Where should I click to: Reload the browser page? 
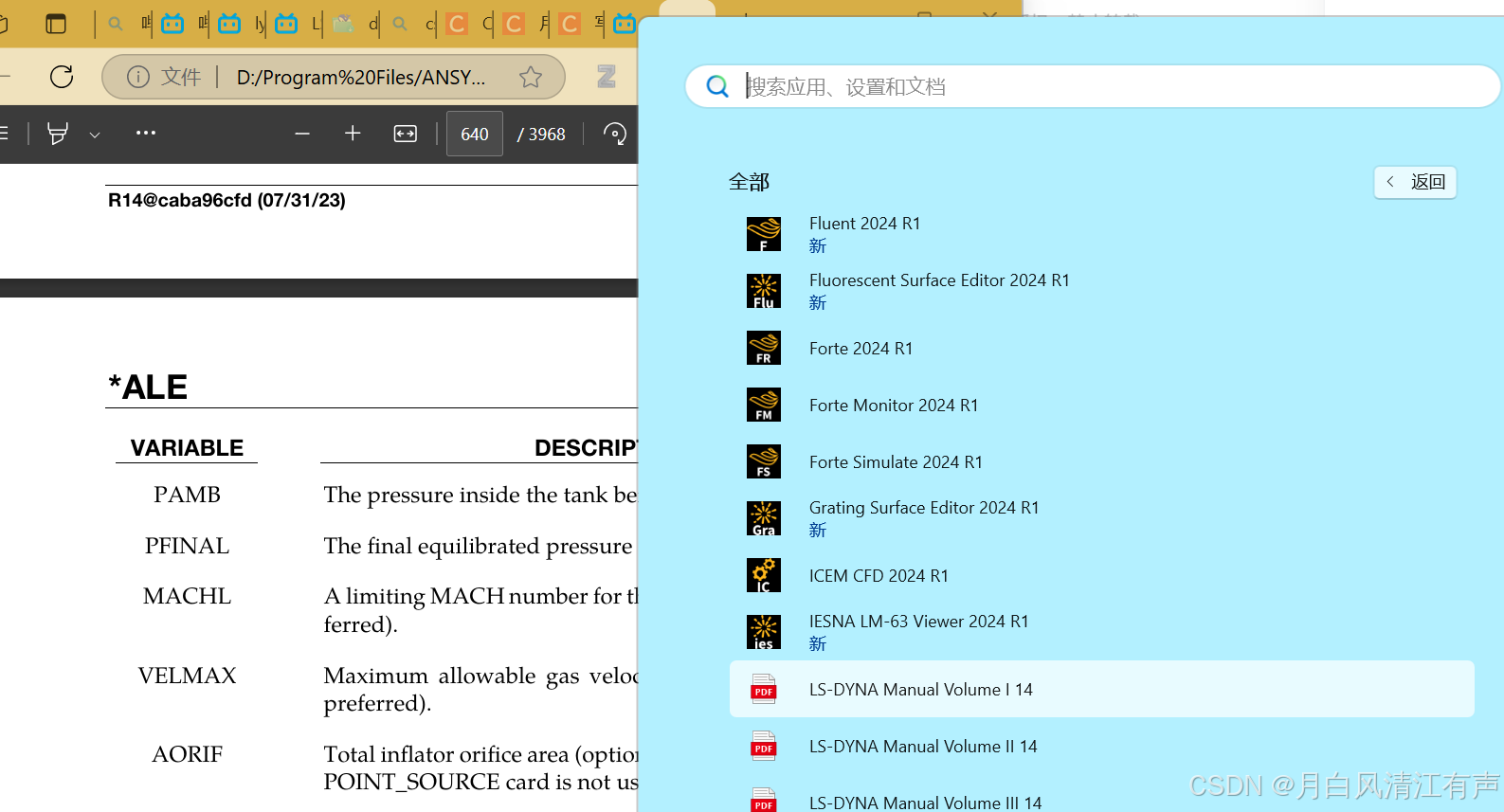[62, 77]
